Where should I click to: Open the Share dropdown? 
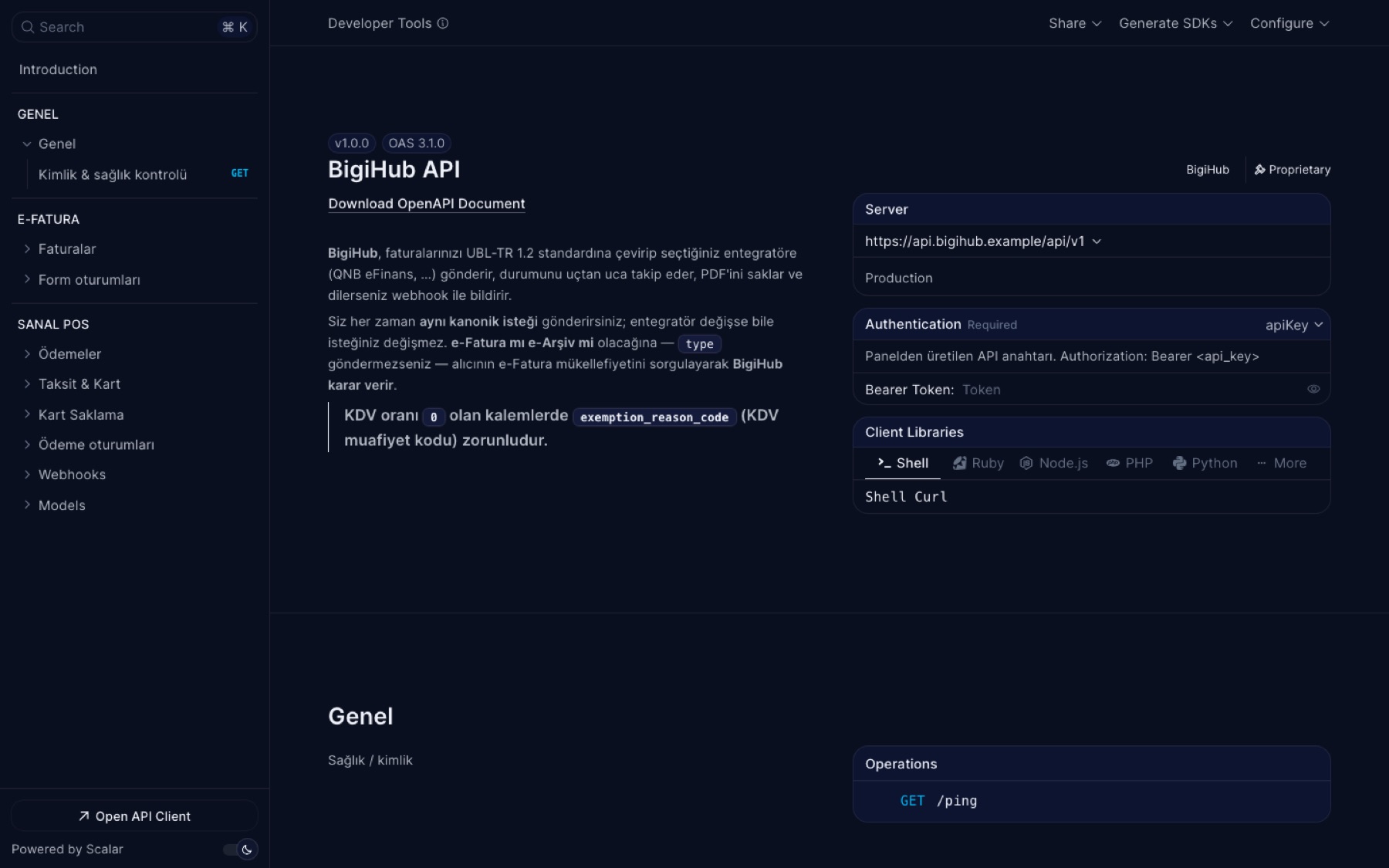click(x=1075, y=23)
